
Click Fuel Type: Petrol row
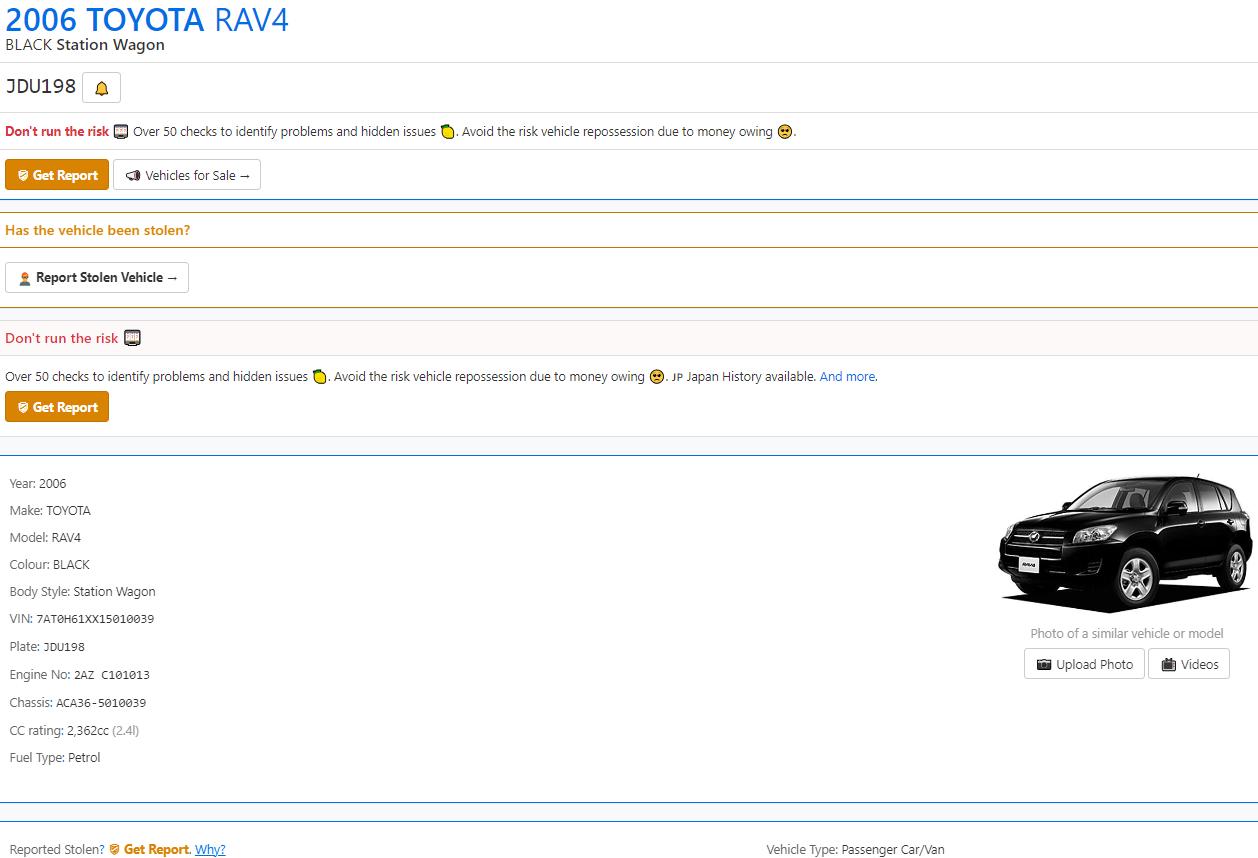click(55, 758)
